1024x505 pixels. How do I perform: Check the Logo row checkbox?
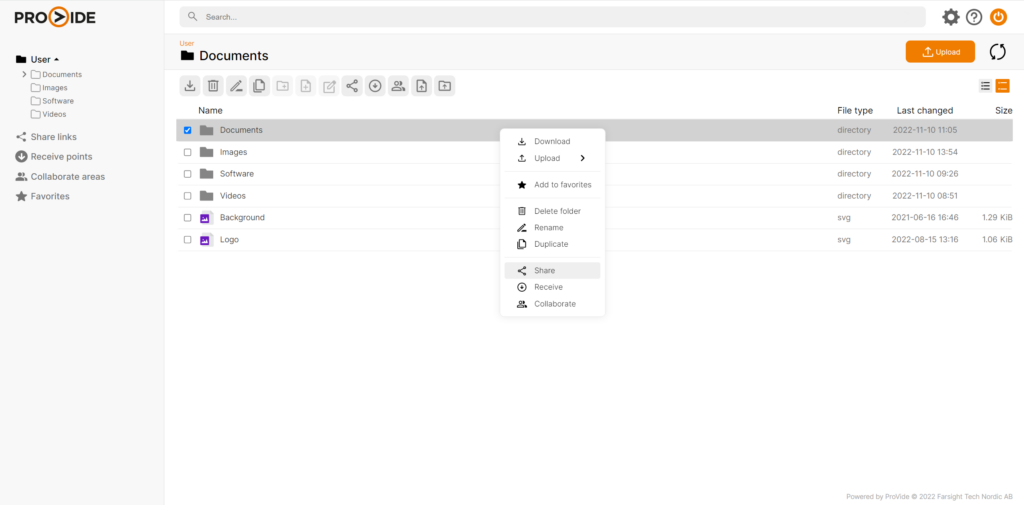187,240
